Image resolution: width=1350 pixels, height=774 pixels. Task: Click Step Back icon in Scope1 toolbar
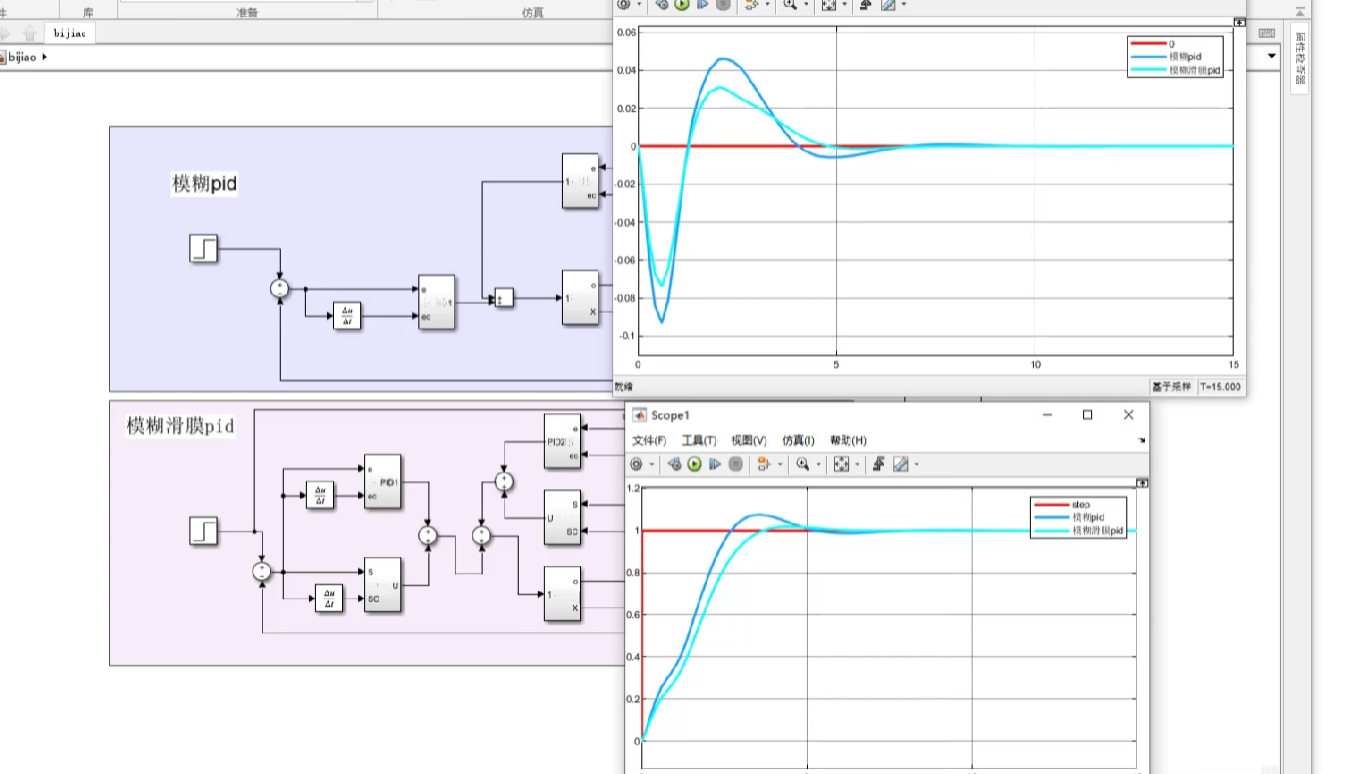(674, 464)
